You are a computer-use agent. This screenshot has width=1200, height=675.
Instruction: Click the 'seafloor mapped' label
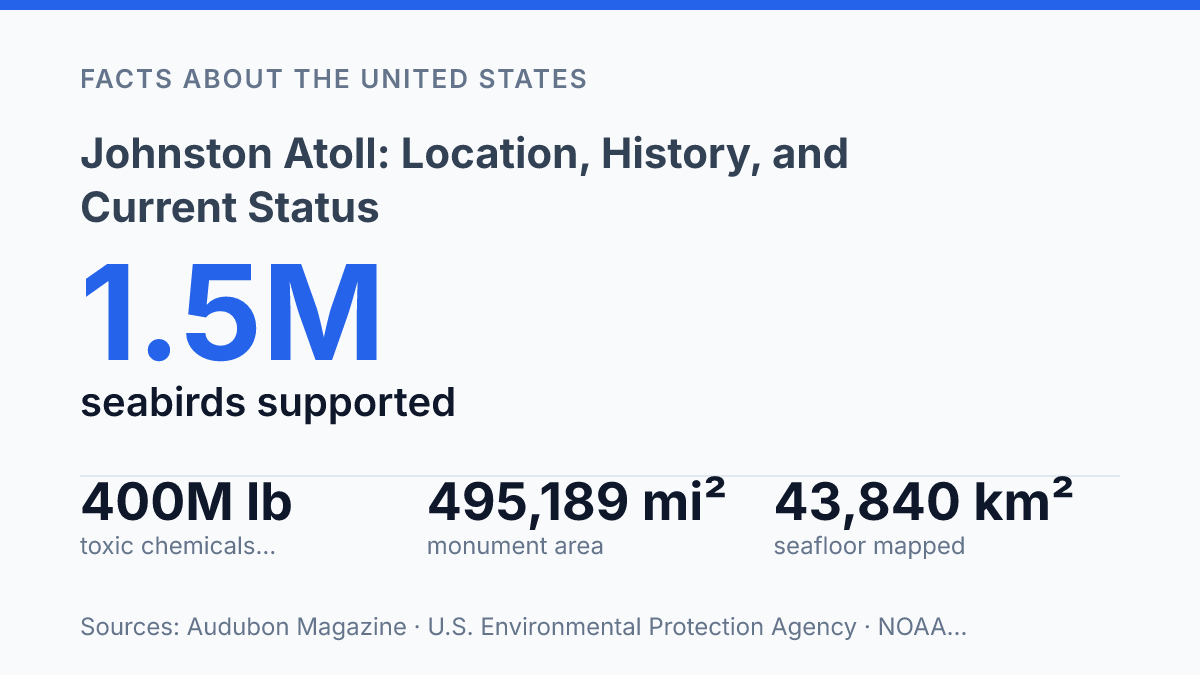pyautogui.click(x=869, y=546)
